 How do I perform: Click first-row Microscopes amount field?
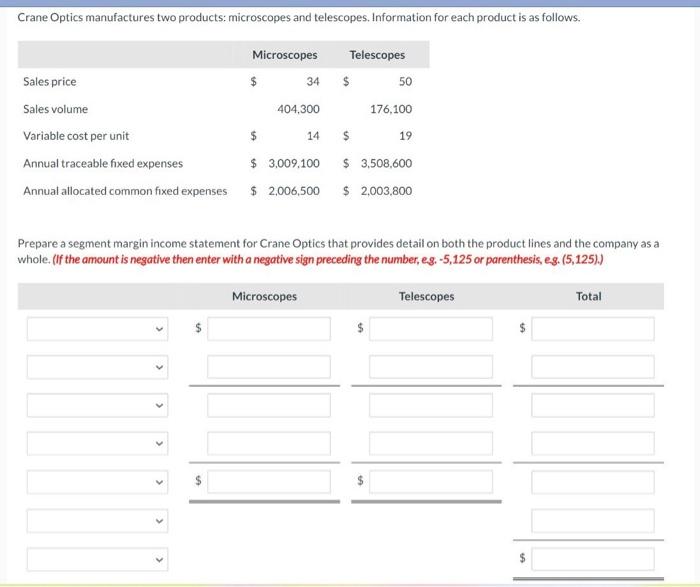(269, 329)
